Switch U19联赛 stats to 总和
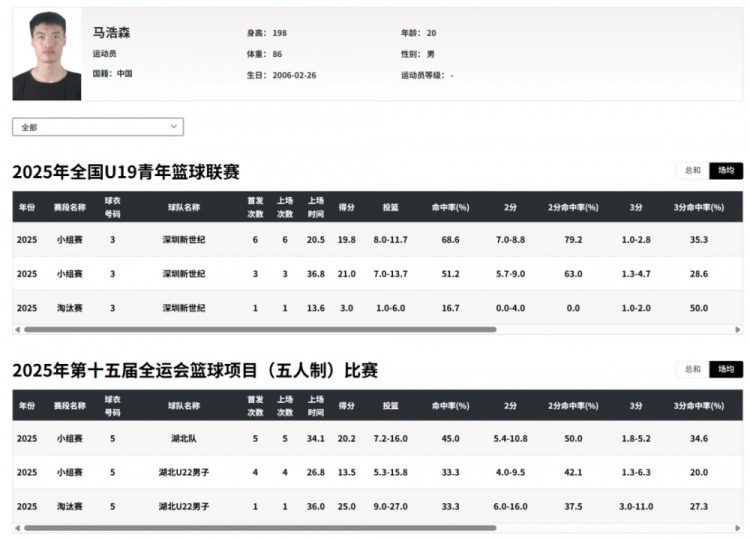The image size is (750, 540). pyautogui.click(x=692, y=171)
